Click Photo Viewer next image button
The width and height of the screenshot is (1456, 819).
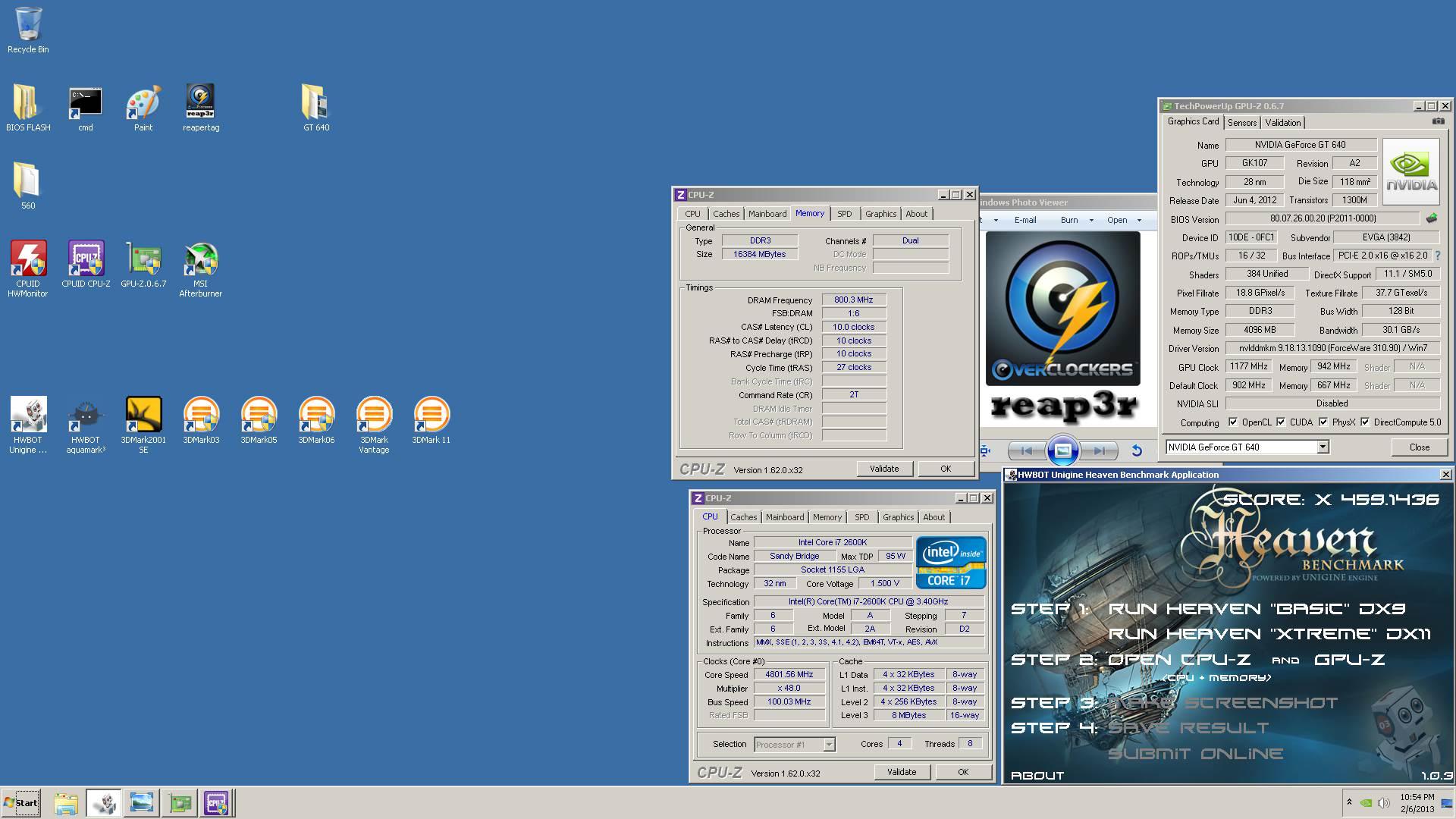point(1099,450)
